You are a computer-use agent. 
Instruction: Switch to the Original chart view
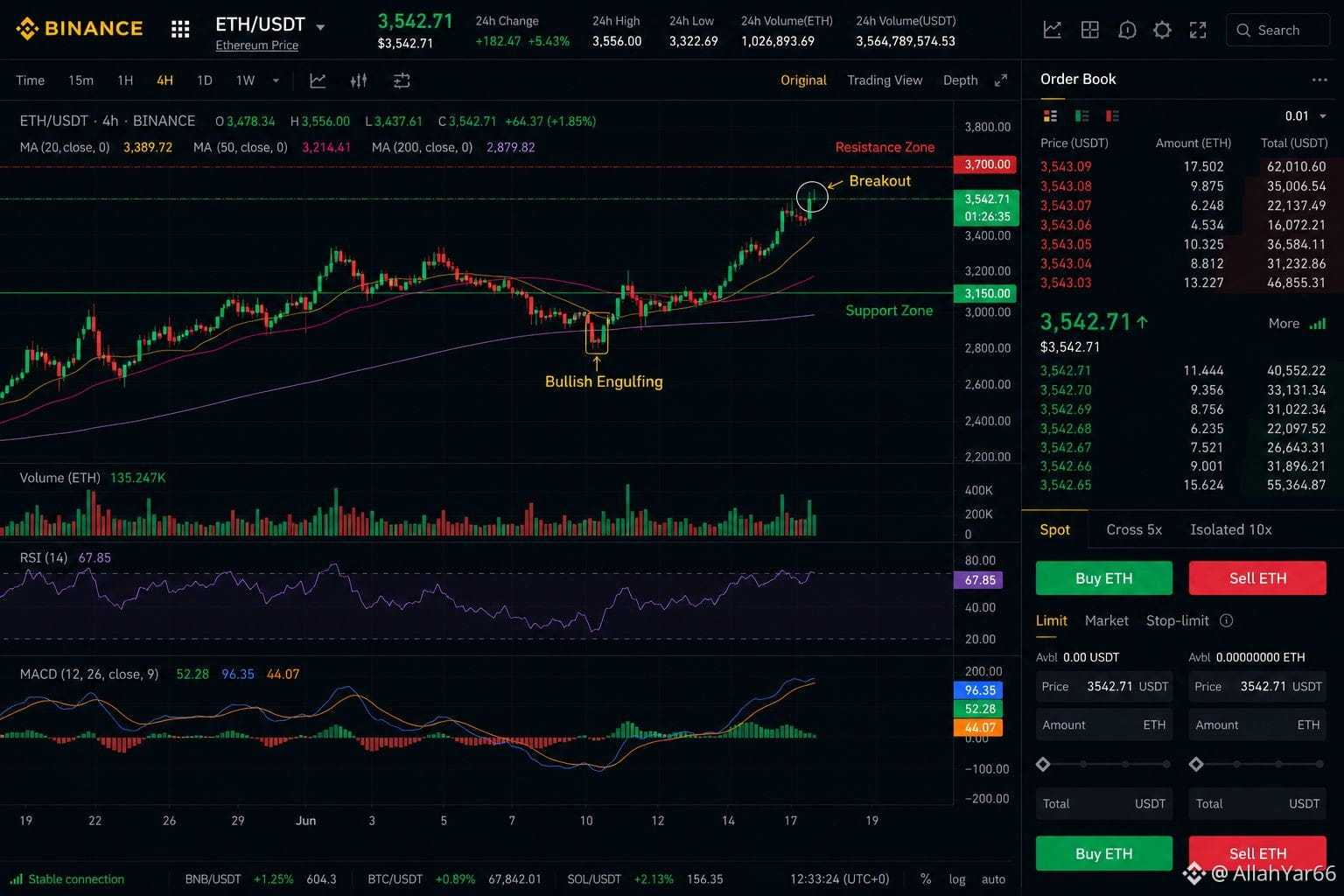coord(803,80)
